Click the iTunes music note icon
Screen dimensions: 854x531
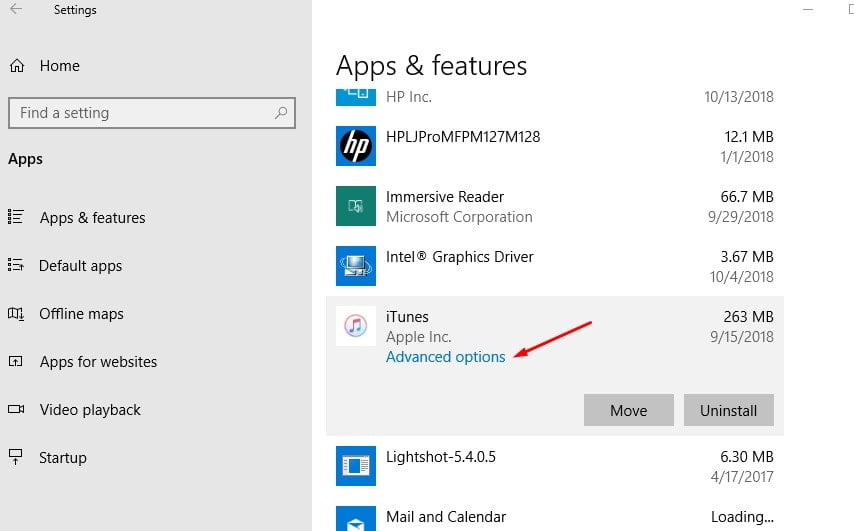pos(356,326)
